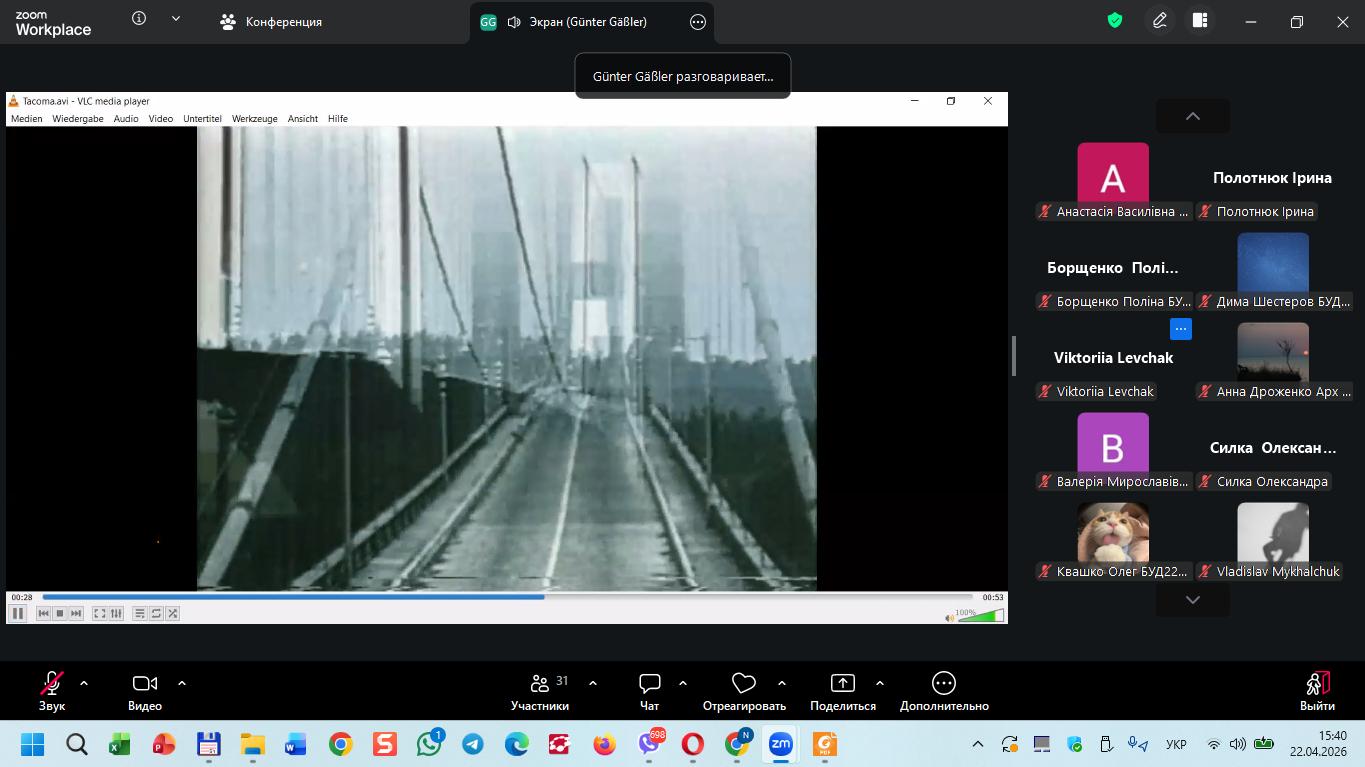The image size is (1365, 767).
Task: Expand video options arrow beside Видео
Action: point(182,683)
